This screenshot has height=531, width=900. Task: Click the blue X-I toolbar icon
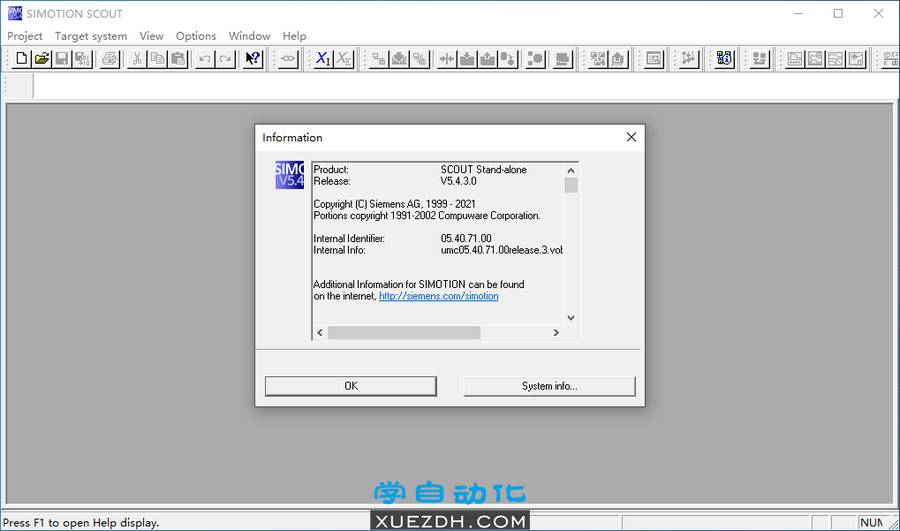coord(323,59)
